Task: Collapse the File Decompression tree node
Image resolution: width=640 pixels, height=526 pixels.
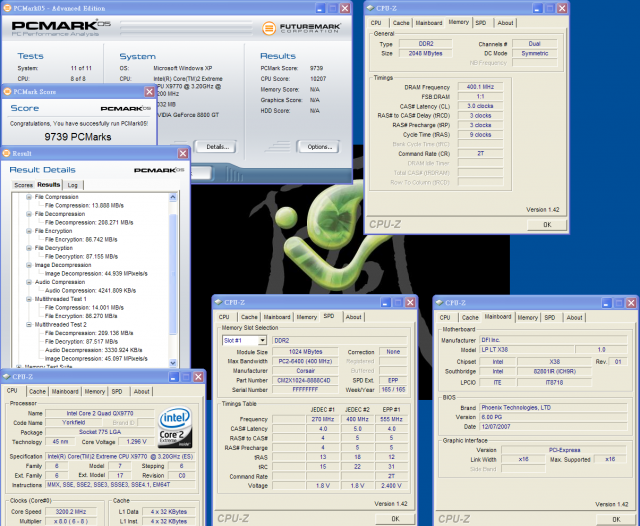Action: pyautogui.click(x=29, y=214)
